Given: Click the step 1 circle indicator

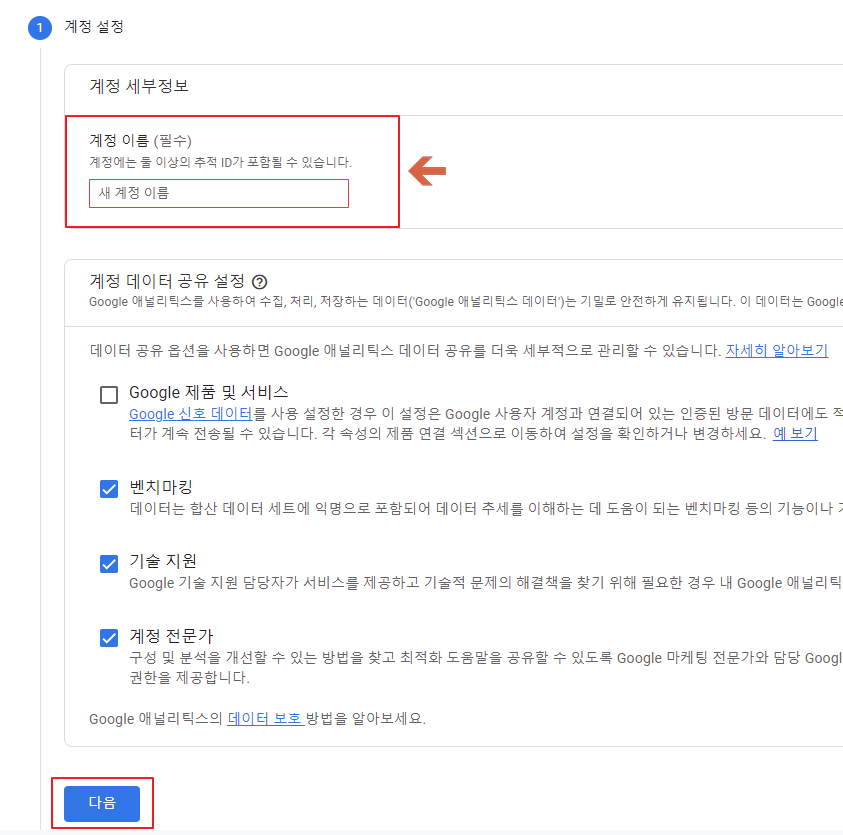Looking at the screenshot, I should 39,27.
